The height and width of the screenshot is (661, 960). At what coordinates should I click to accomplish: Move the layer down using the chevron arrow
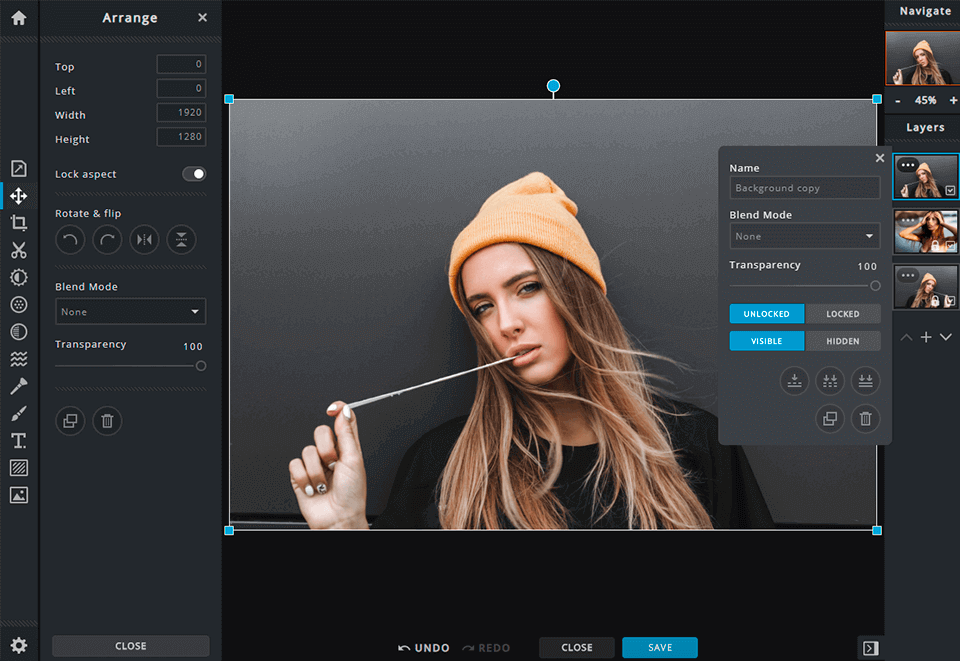click(x=946, y=337)
